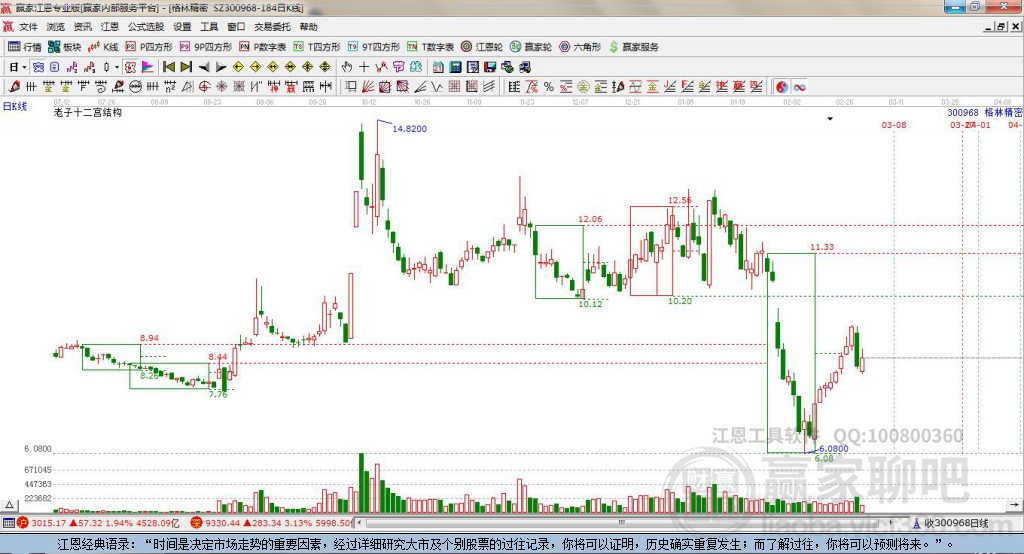Switch to the K线 candlestick chart button
This screenshot has height=554, width=1024.
[x=103, y=46]
